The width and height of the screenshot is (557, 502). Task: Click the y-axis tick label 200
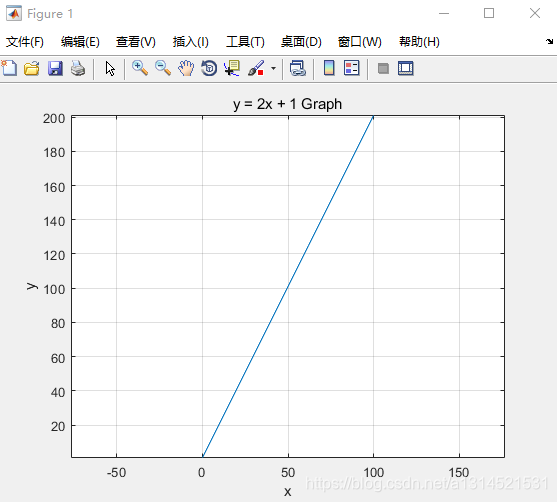click(x=54, y=118)
